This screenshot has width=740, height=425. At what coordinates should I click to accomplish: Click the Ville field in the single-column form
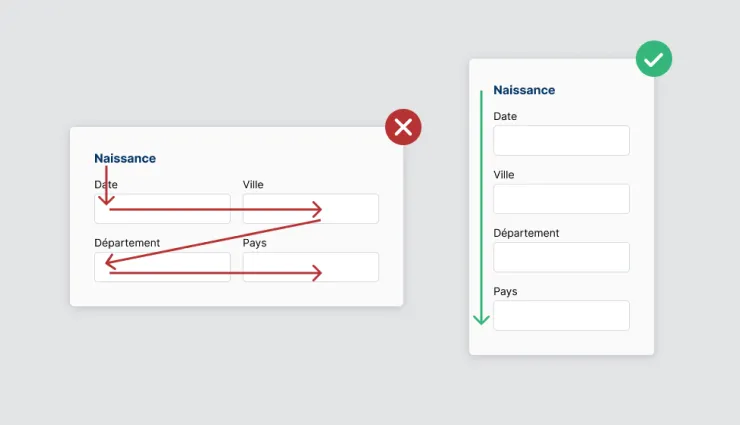(561, 199)
